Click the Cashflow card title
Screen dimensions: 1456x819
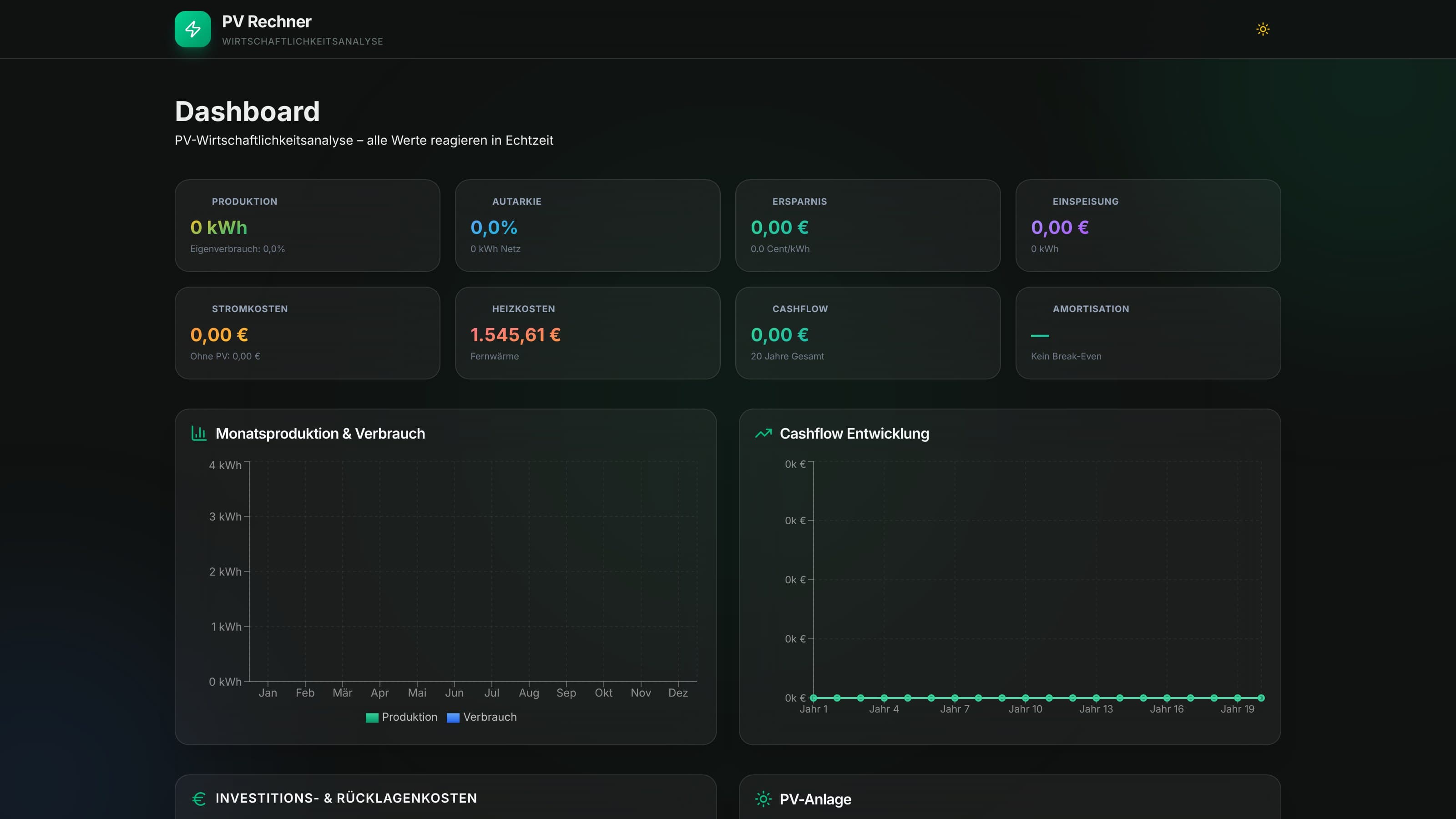(x=800, y=308)
